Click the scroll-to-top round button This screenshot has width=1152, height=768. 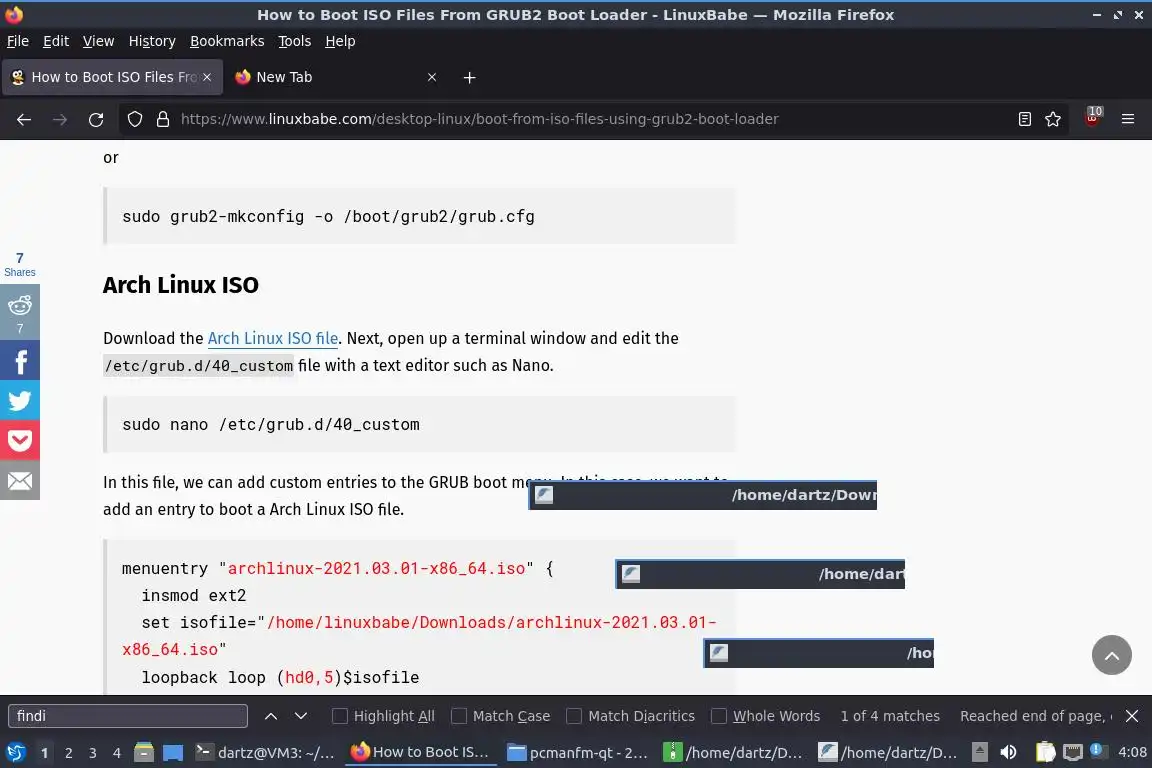pyautogui.click(x=1112, y=655)
